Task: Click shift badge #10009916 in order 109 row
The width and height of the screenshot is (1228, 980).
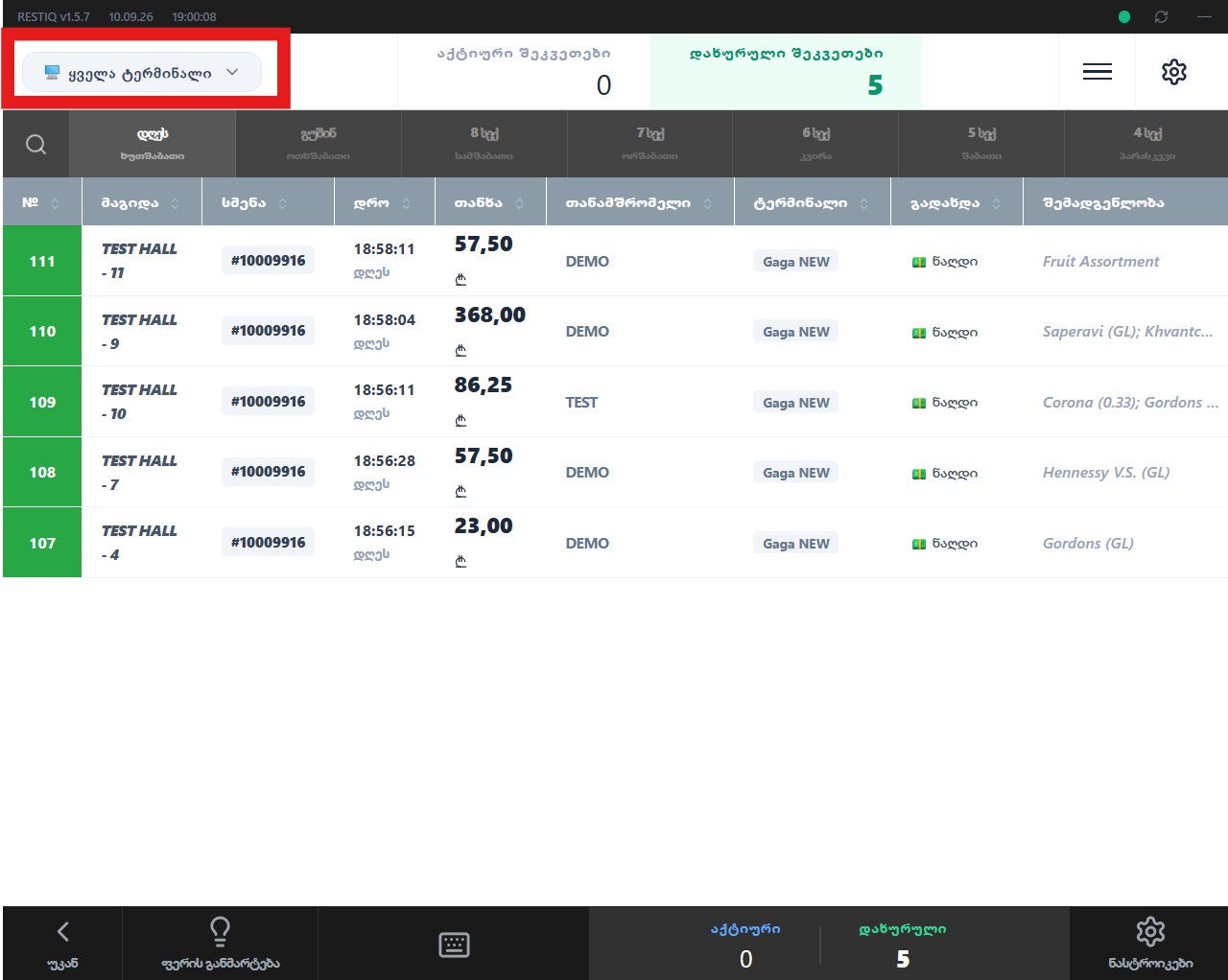Action: tap(268, 401)
